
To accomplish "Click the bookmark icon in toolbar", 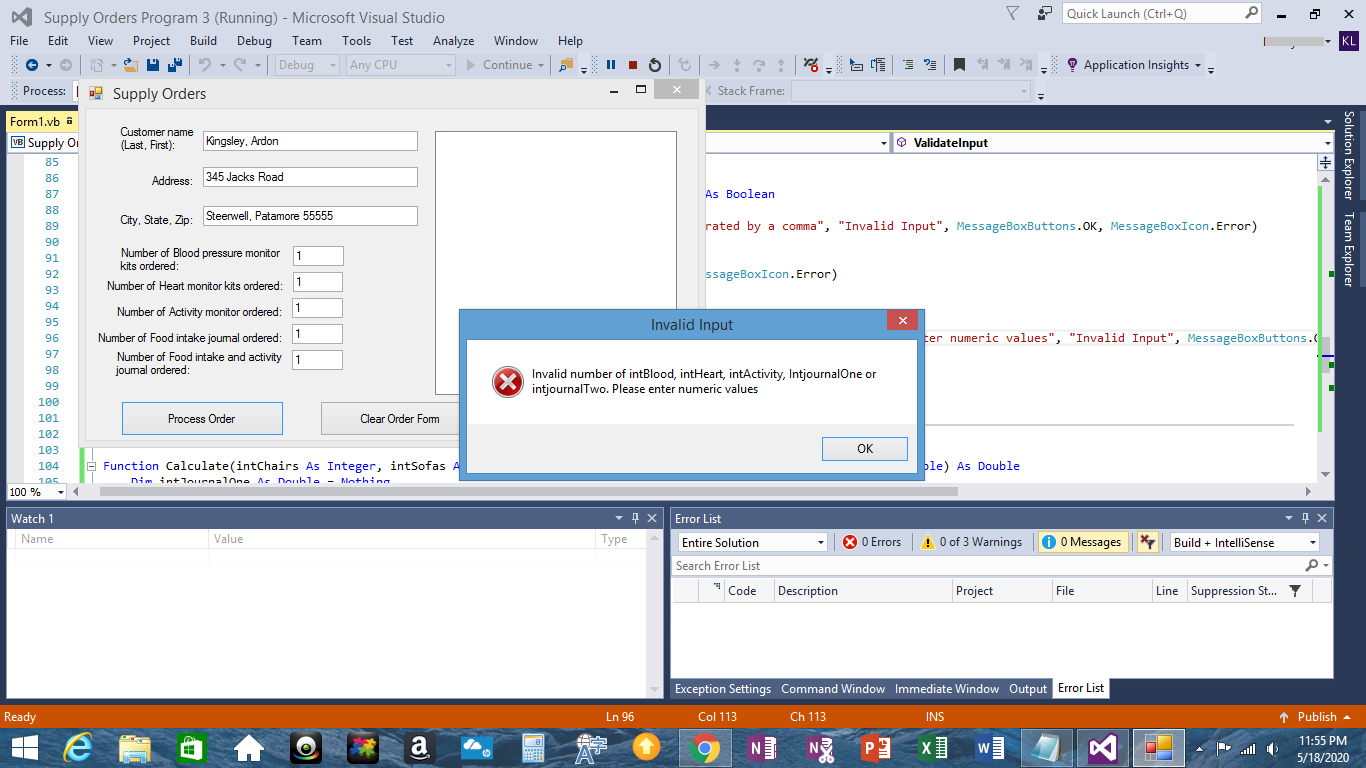I will pyautogui.click(x=959, y=65).
